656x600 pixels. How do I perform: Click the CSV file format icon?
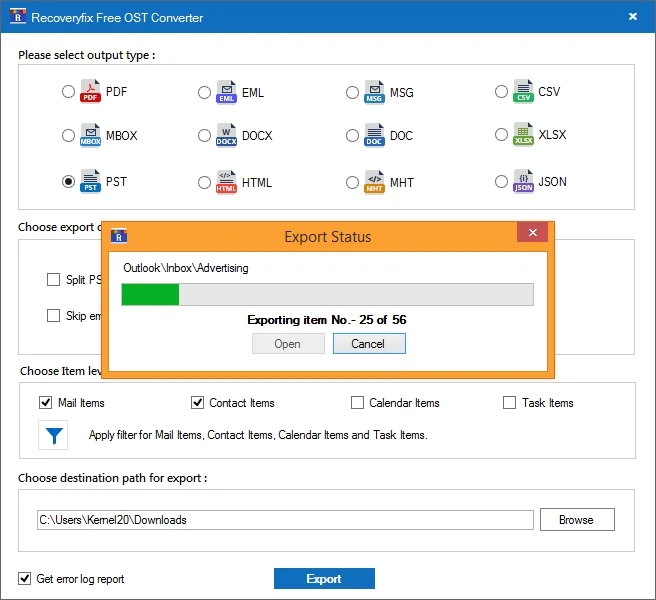point(523,91)
